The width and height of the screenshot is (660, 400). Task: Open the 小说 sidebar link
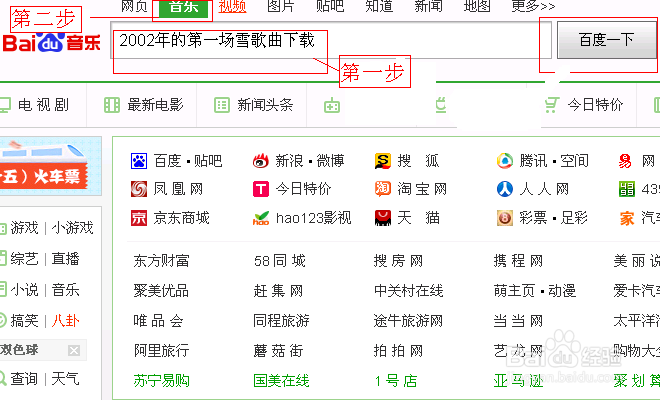pyautogui.click(x=24, y=290)
